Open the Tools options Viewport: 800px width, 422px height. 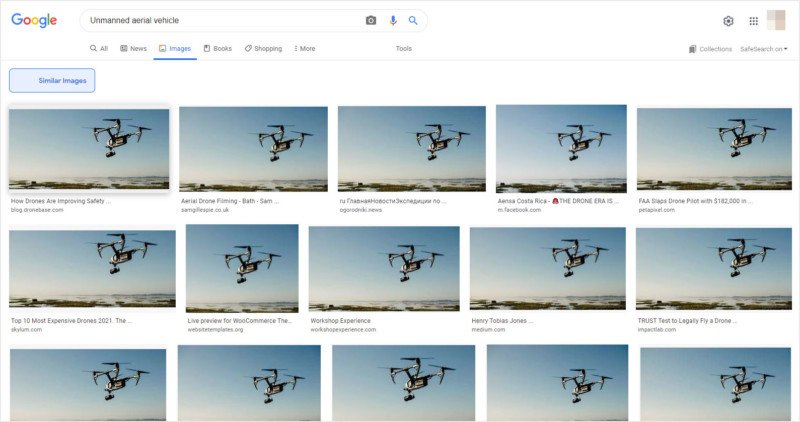click(404, 48)
